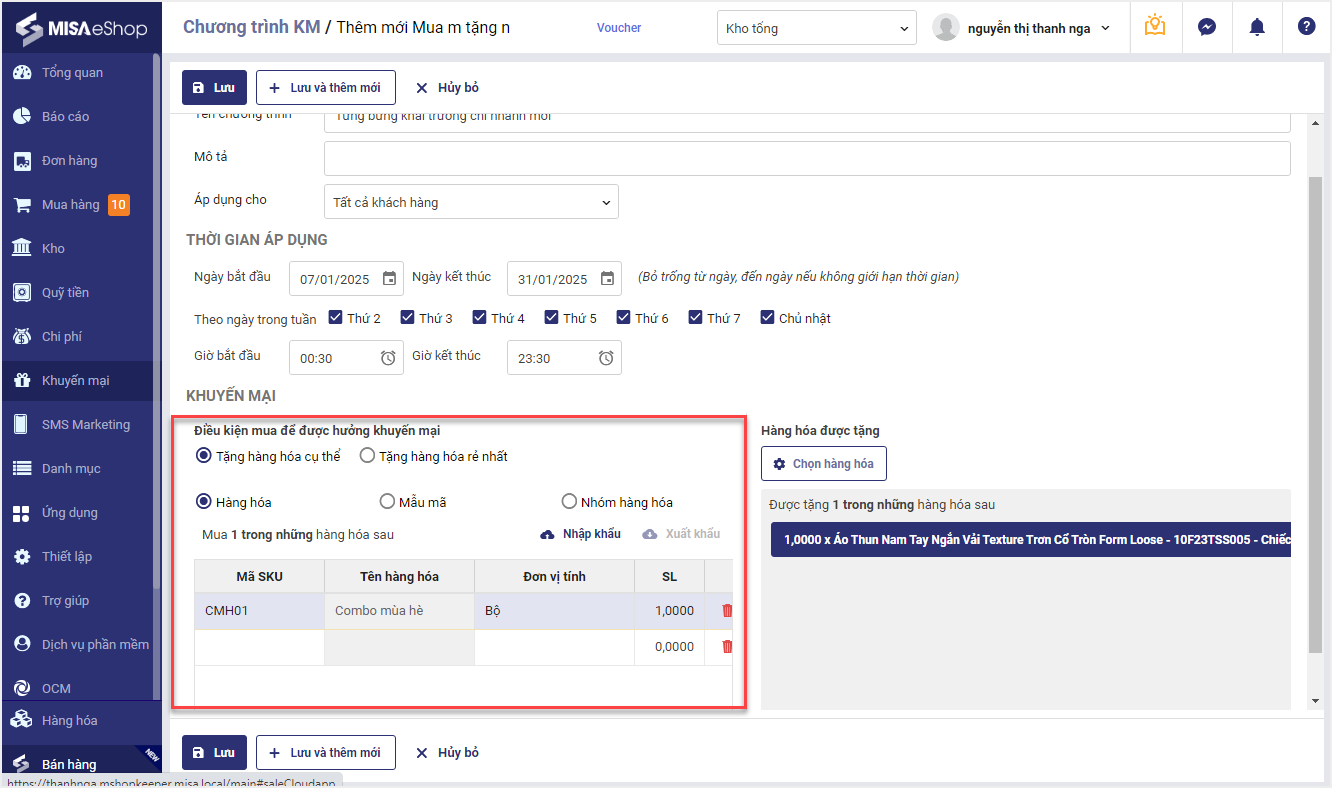1332x788 pixels.
Task: Go to Đơn hàng in sidebar
Action: 69,161
